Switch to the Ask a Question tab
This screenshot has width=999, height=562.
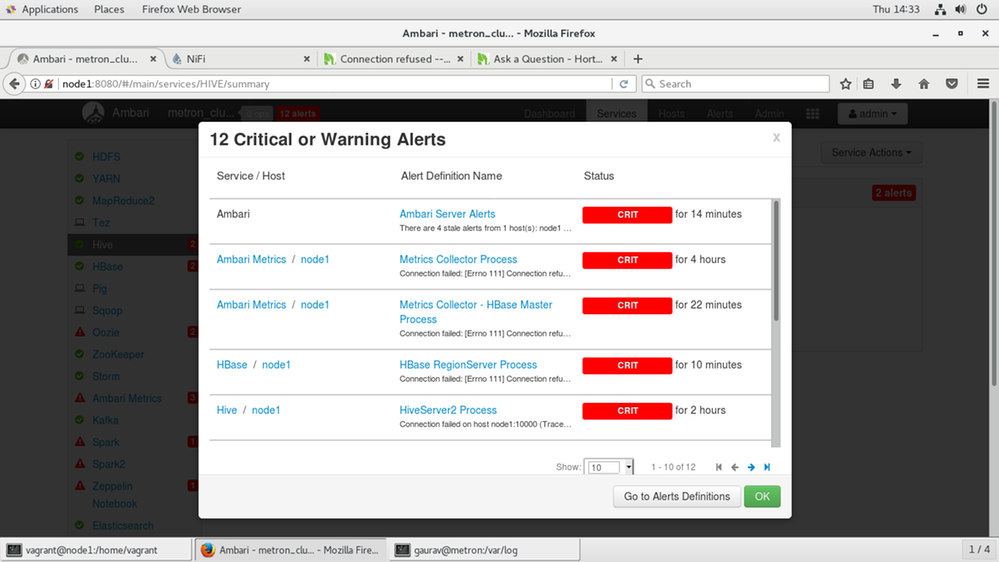547,59
